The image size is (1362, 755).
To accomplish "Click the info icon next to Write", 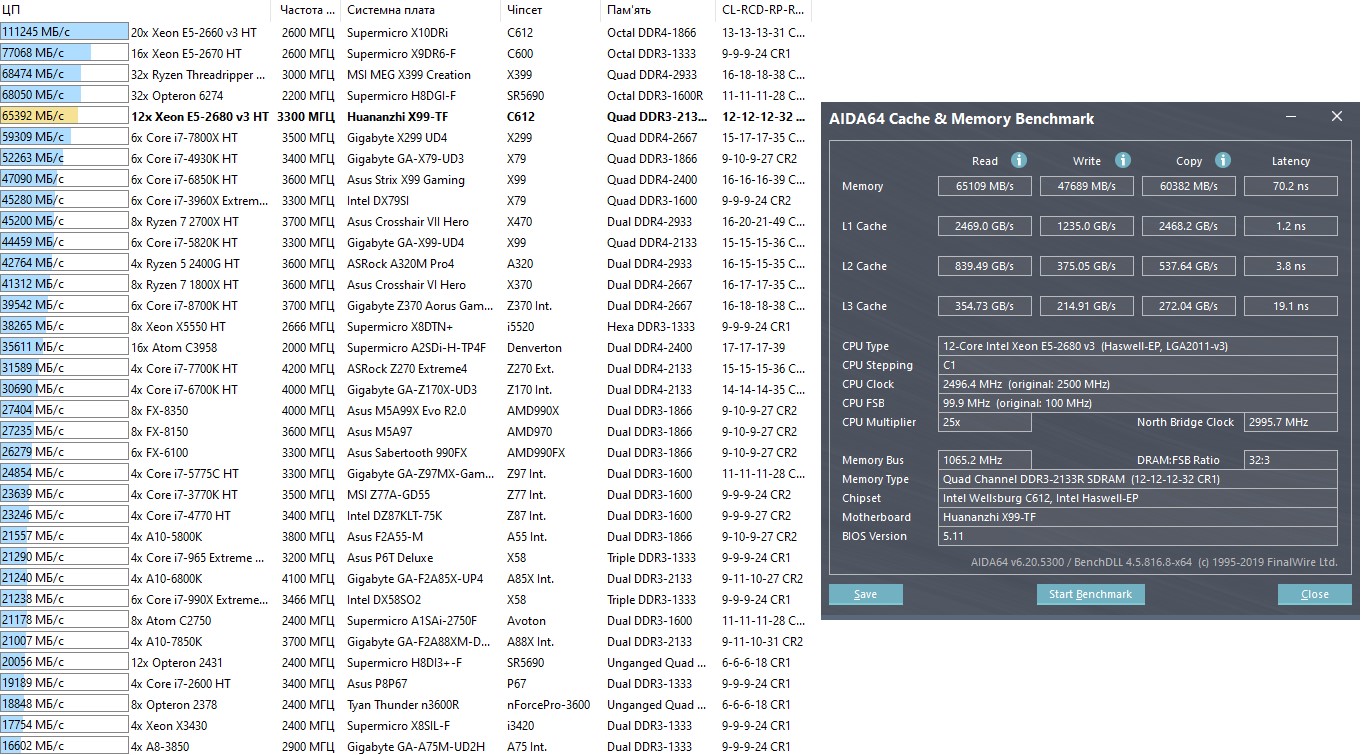I will click(x=1122, y=160).
